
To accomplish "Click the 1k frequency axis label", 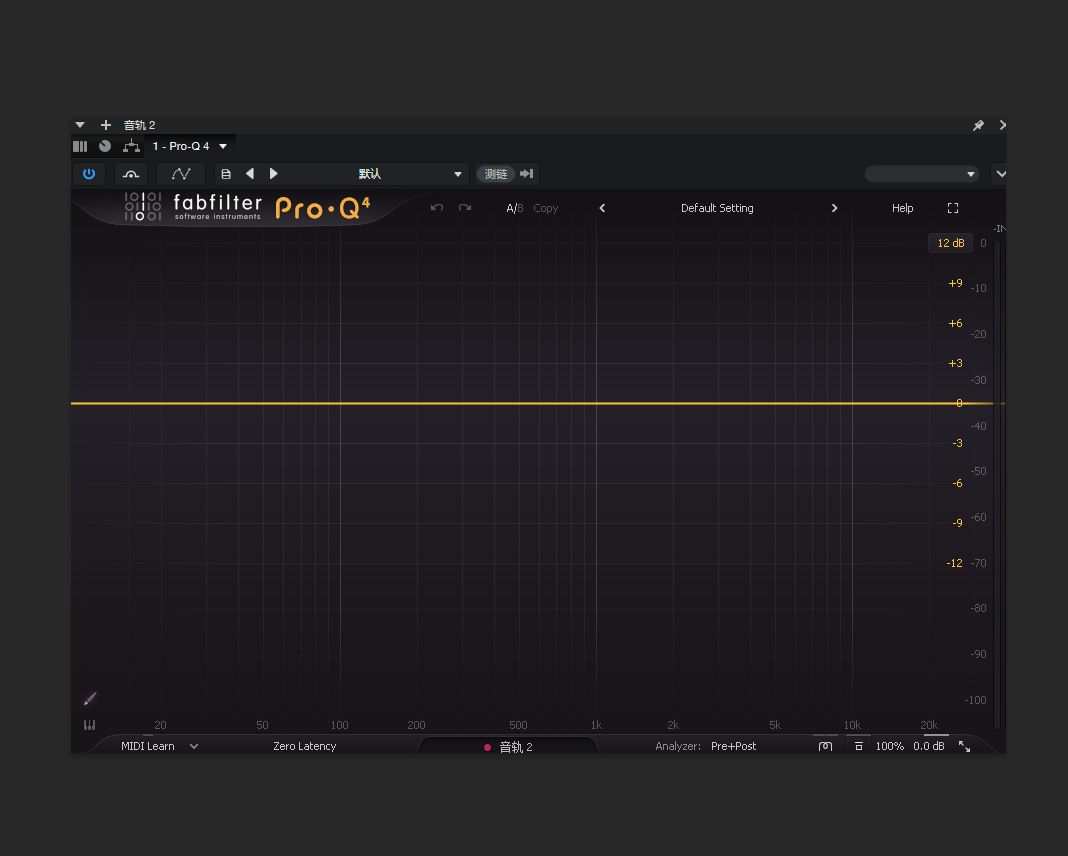I will [596, 725].
